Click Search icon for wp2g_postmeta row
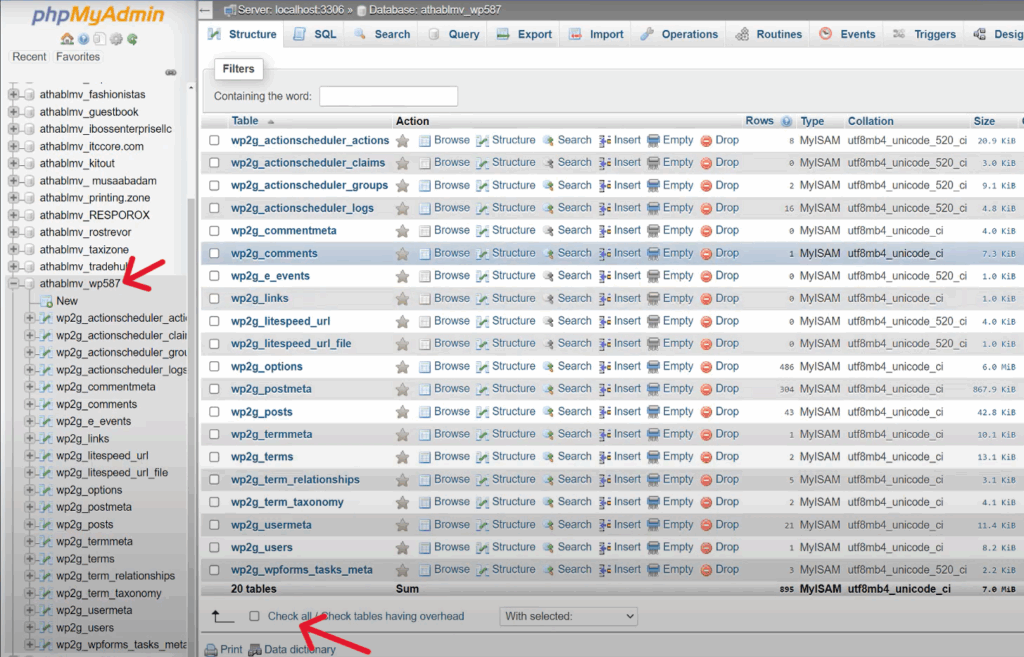The height and width of the screenshot is (657, 1024). (x=549, y=389)
